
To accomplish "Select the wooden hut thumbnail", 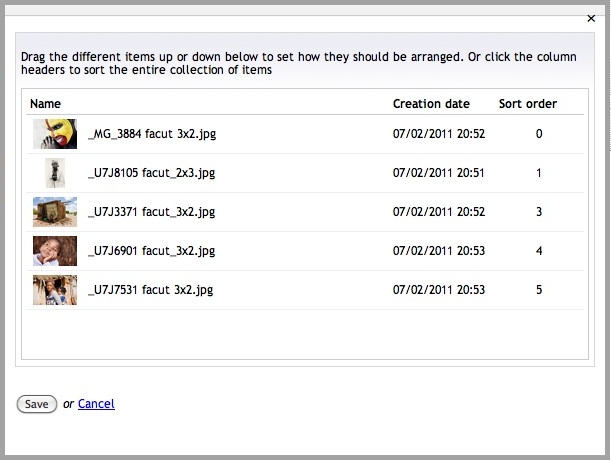I will point(55,212).
